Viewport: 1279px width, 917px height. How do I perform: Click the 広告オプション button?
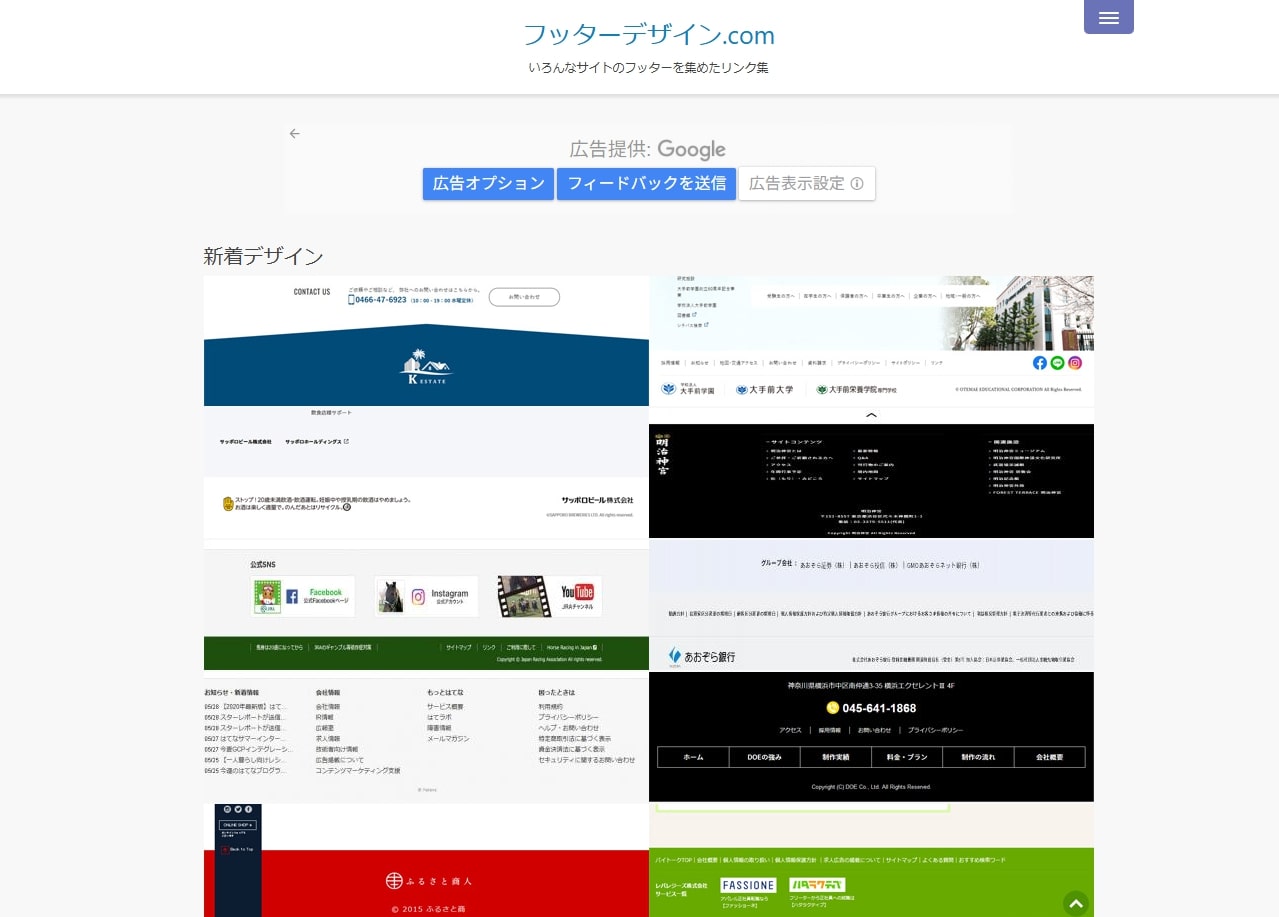click(488, 183)
